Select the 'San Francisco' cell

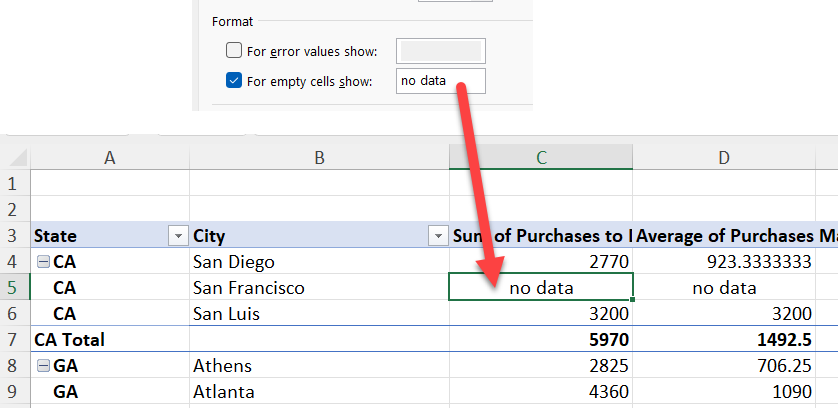pyautogui.click(x=319, y=287)
